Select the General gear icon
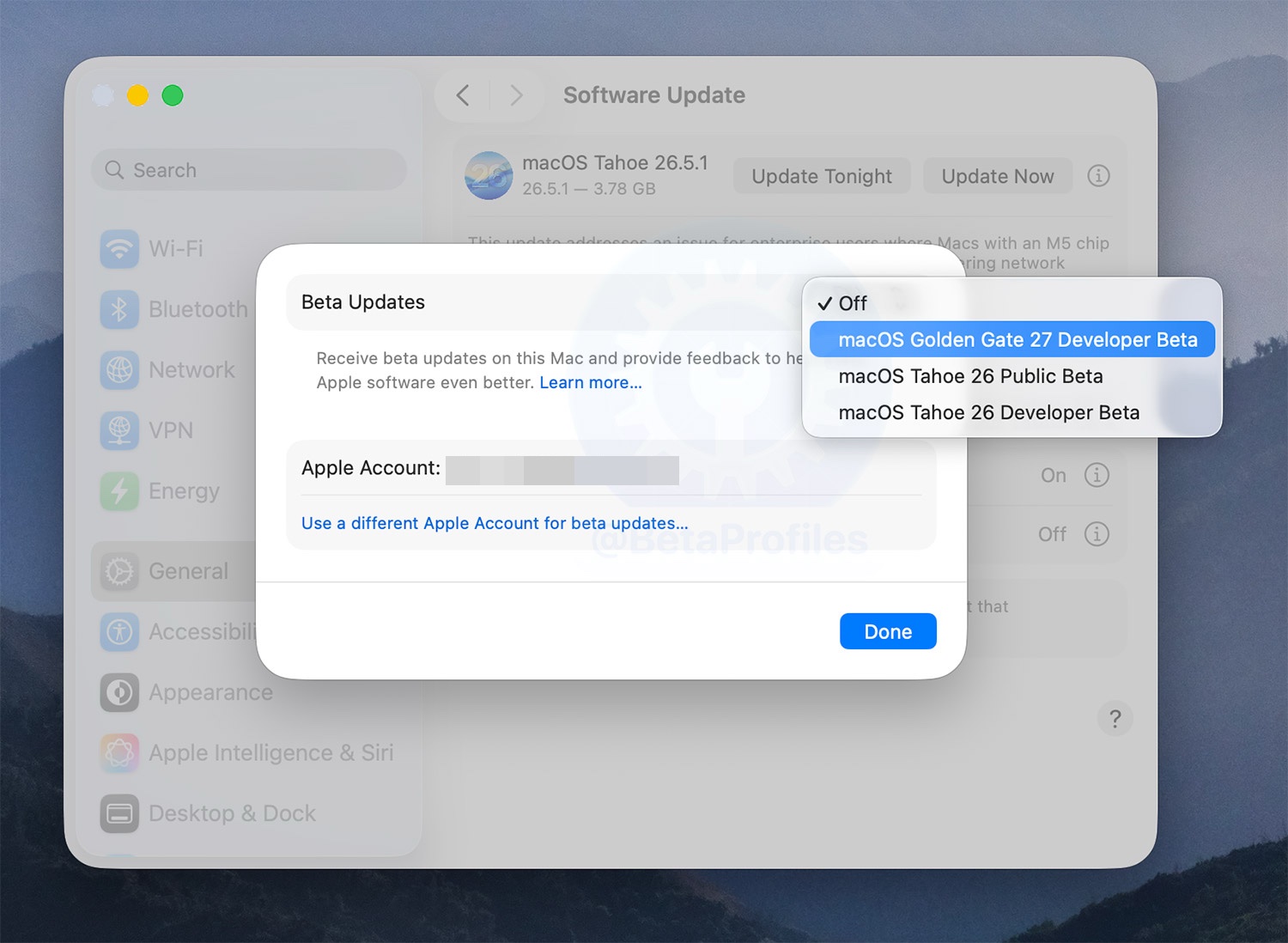 tap(119, 571)
